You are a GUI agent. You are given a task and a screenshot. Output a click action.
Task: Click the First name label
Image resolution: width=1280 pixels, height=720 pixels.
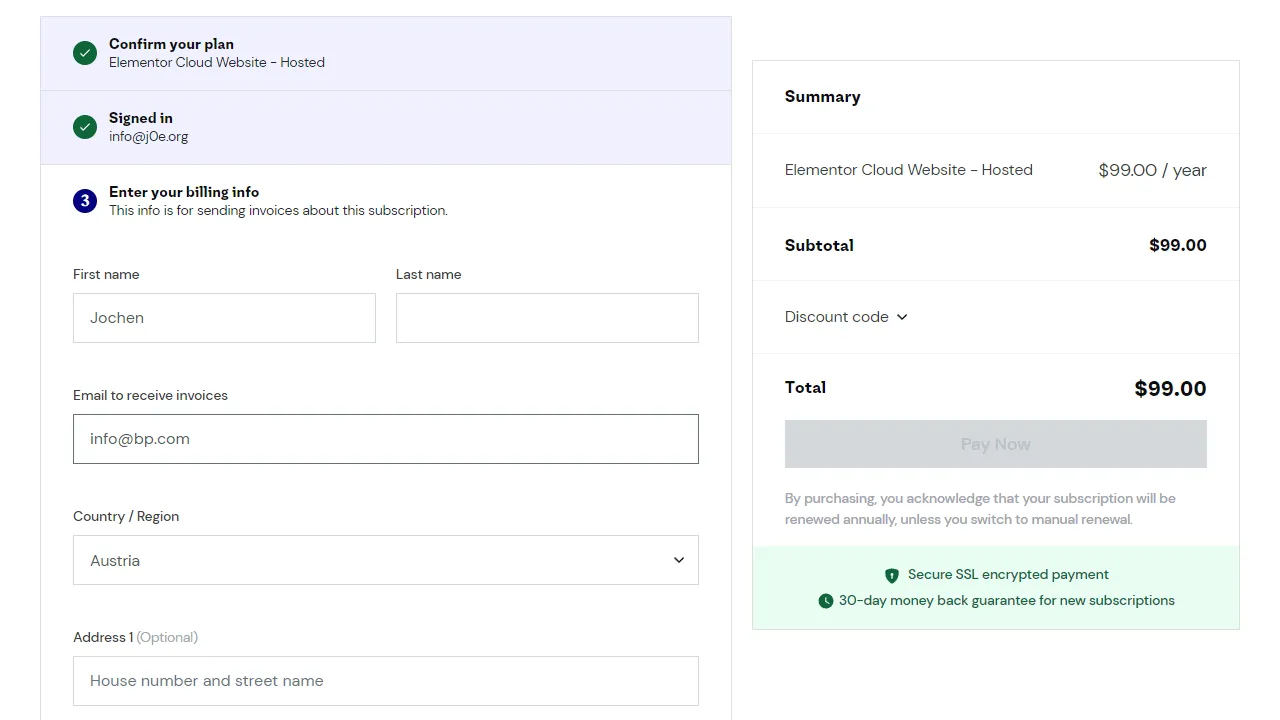click(x=106, y=275)
